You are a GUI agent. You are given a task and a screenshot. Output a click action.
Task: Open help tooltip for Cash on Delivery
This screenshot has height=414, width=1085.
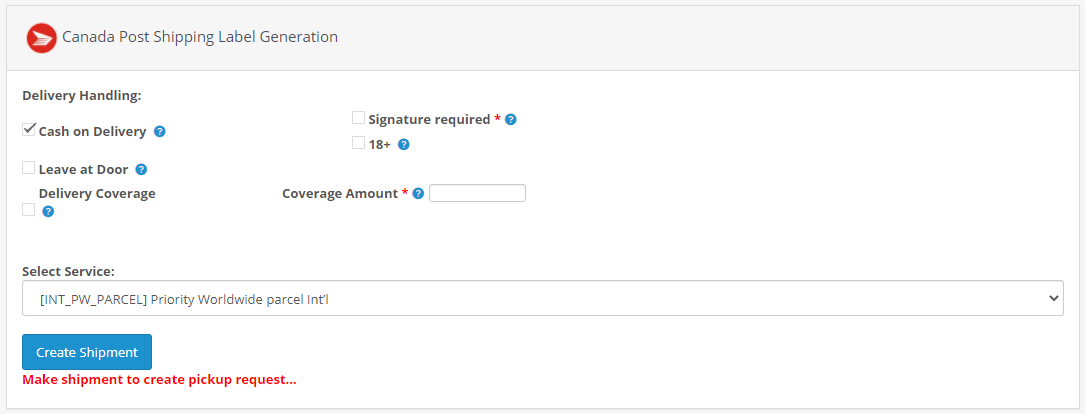coord(159,132)
